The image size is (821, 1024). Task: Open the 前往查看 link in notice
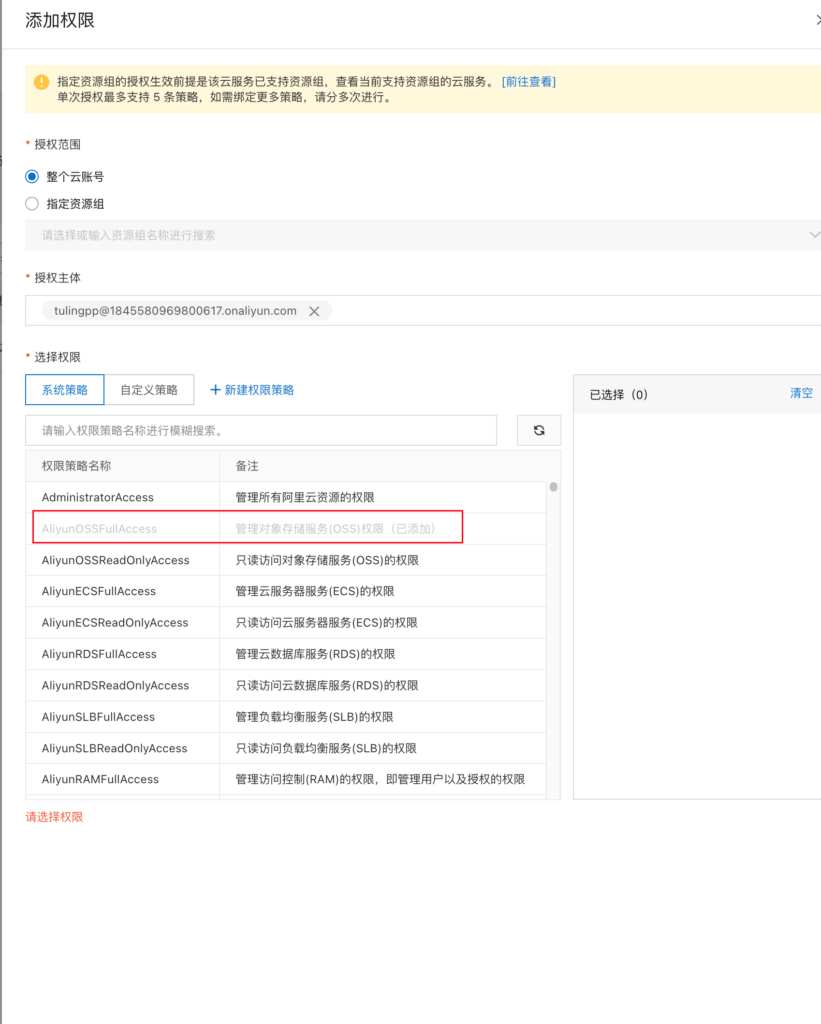click(x=529, y=82)
